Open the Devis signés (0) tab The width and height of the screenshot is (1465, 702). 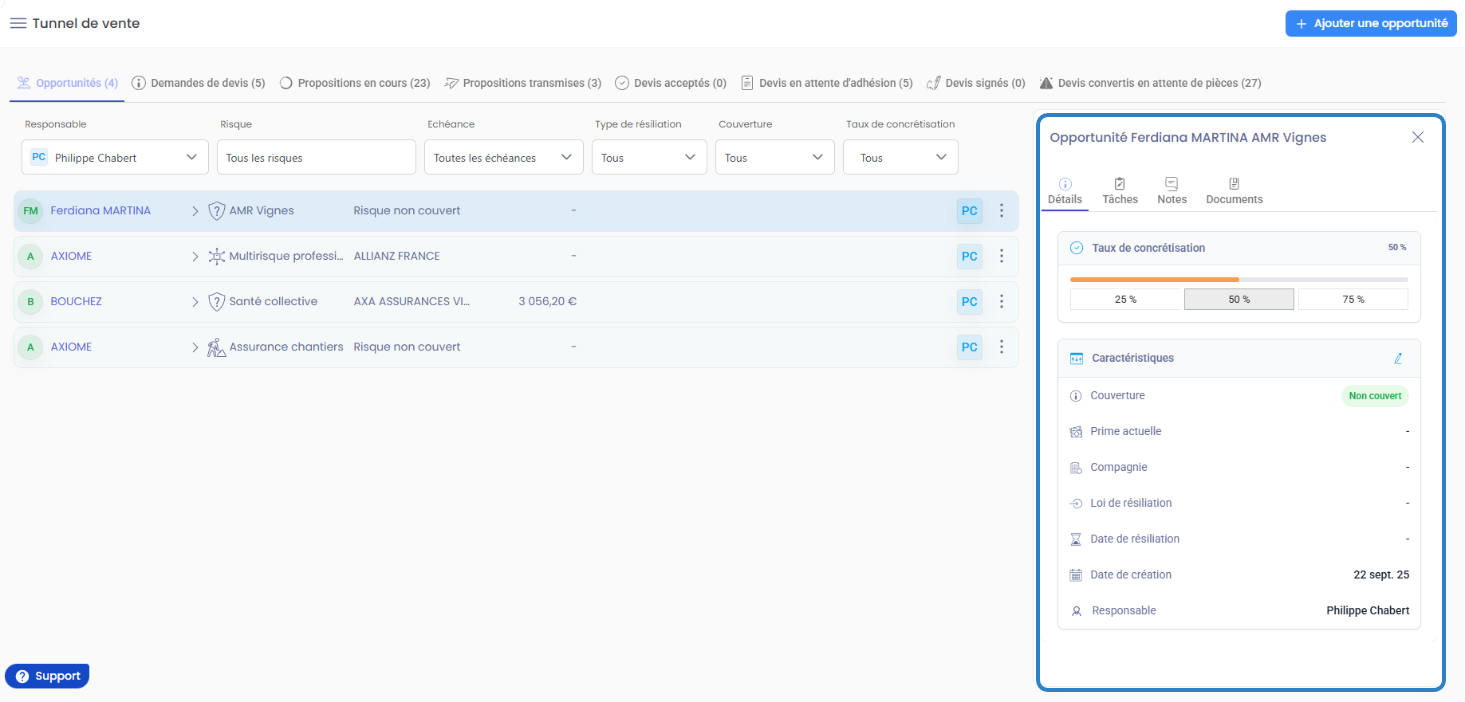tap(976, 83)
